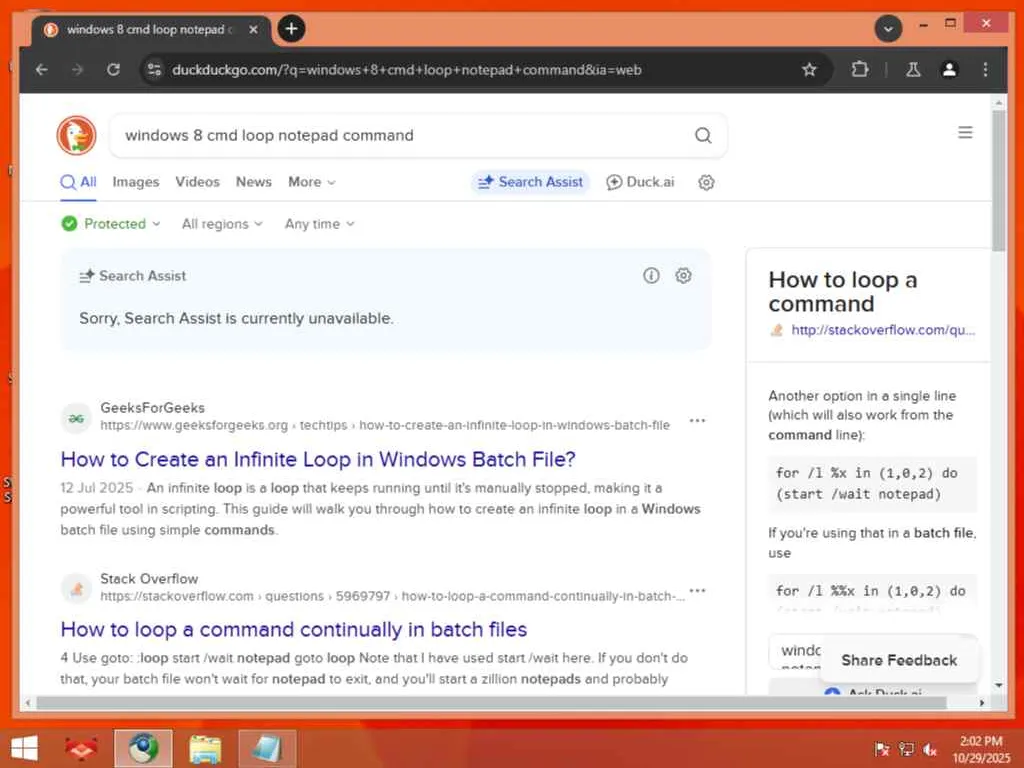Open search settings gear beside Duck.ai

click(706, 182)
